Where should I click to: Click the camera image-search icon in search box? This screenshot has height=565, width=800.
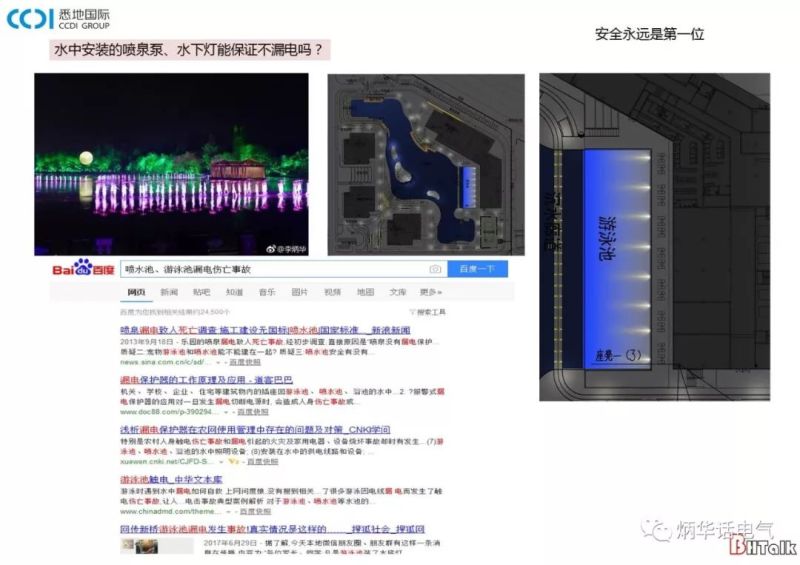435,269
